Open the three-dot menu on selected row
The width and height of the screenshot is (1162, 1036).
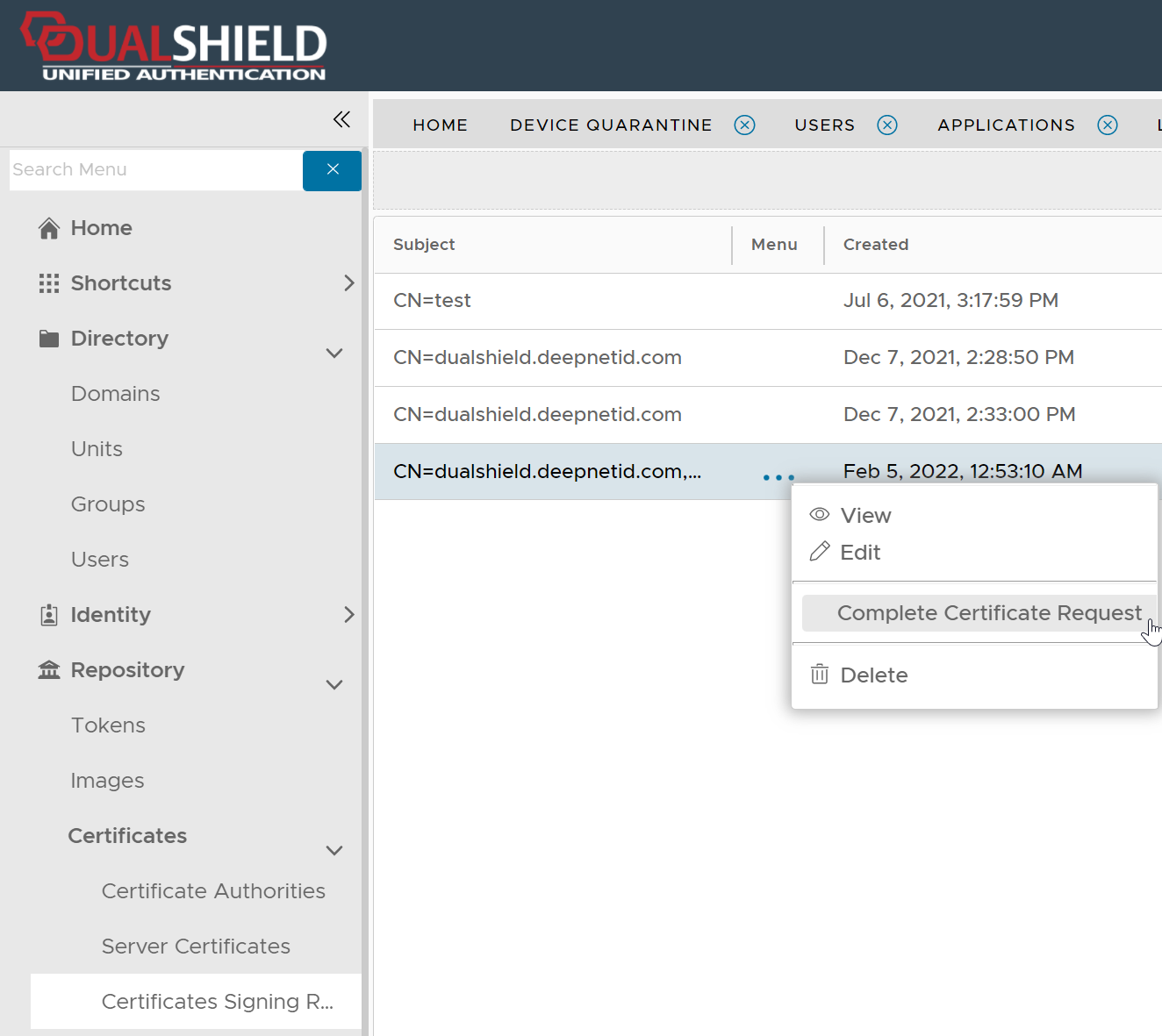click(x=778, y=477)
